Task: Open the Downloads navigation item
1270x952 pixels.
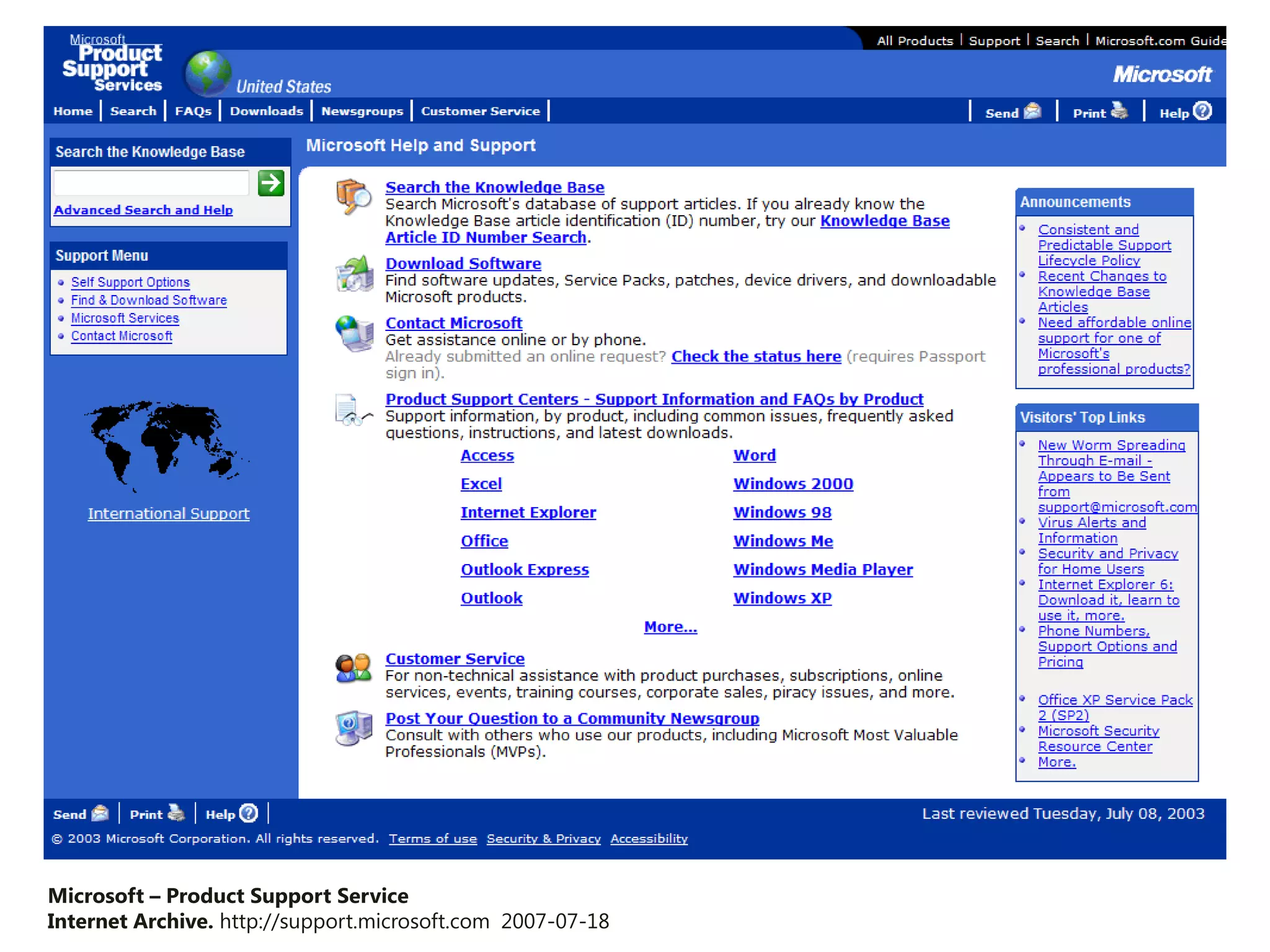Action: [x=267, y=112]
